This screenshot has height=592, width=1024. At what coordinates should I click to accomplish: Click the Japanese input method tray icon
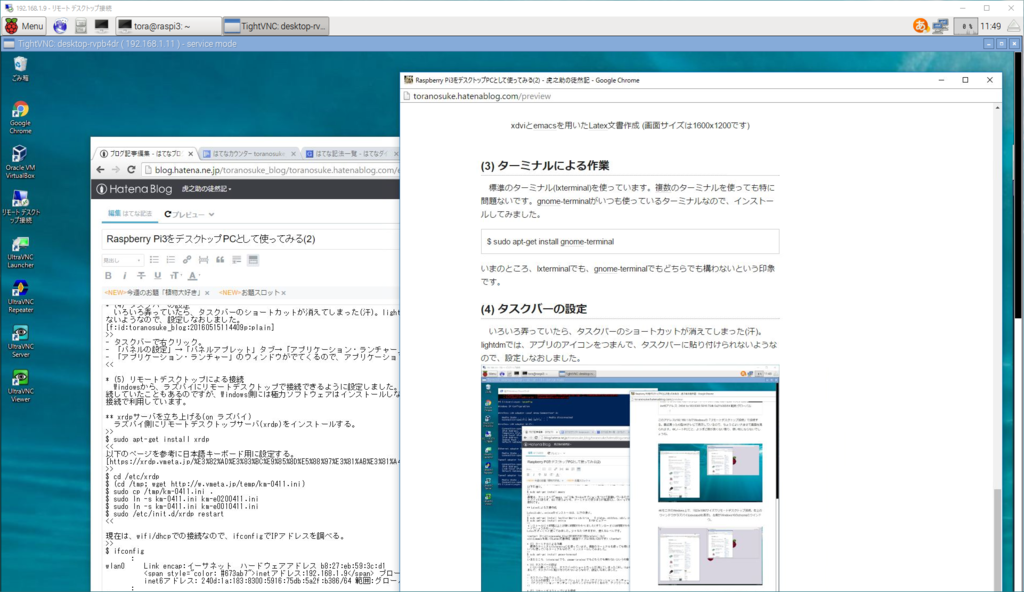click(921, 26)
